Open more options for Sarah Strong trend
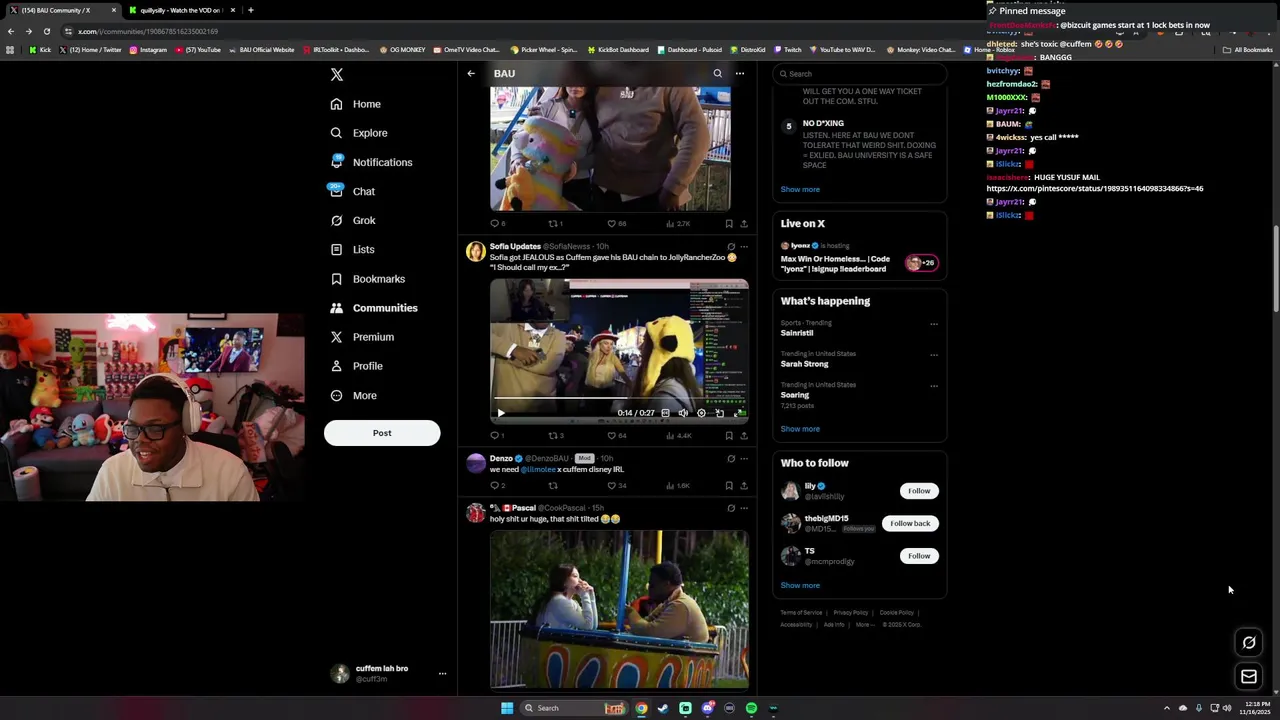This screenshot has width=1280, height=720. [x=934, y=355]
